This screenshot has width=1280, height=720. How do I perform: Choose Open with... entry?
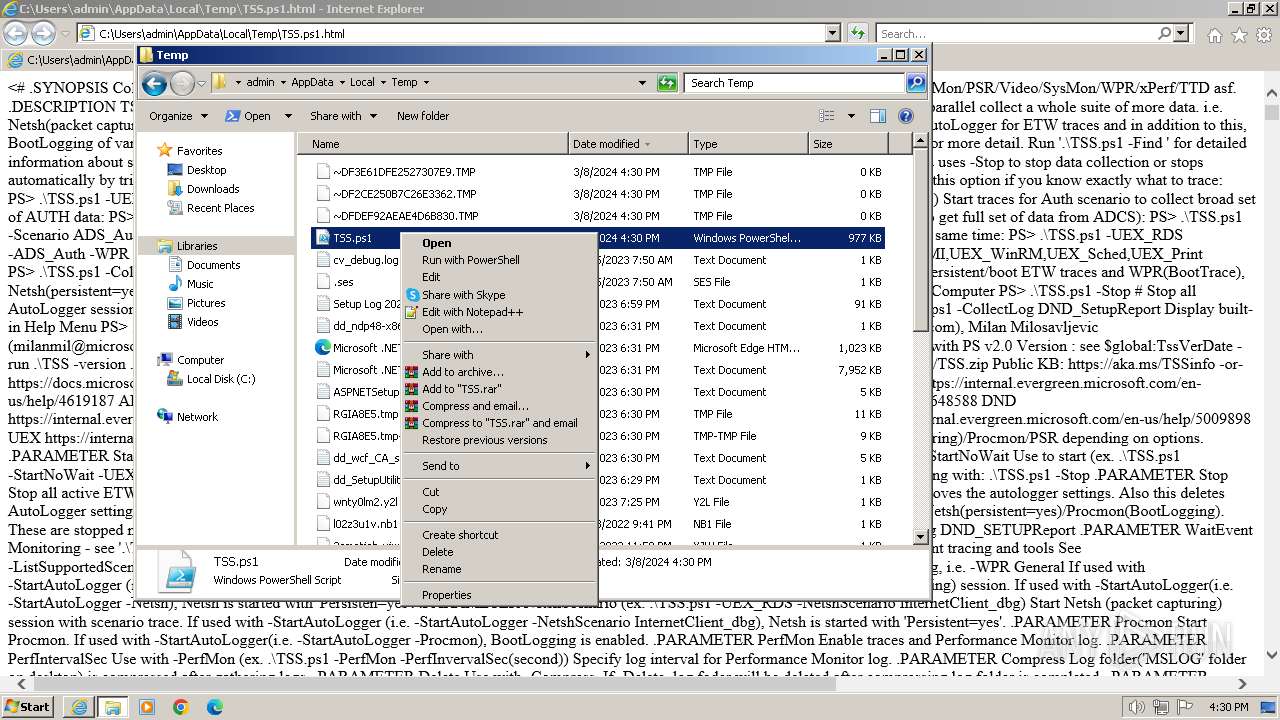499,329
